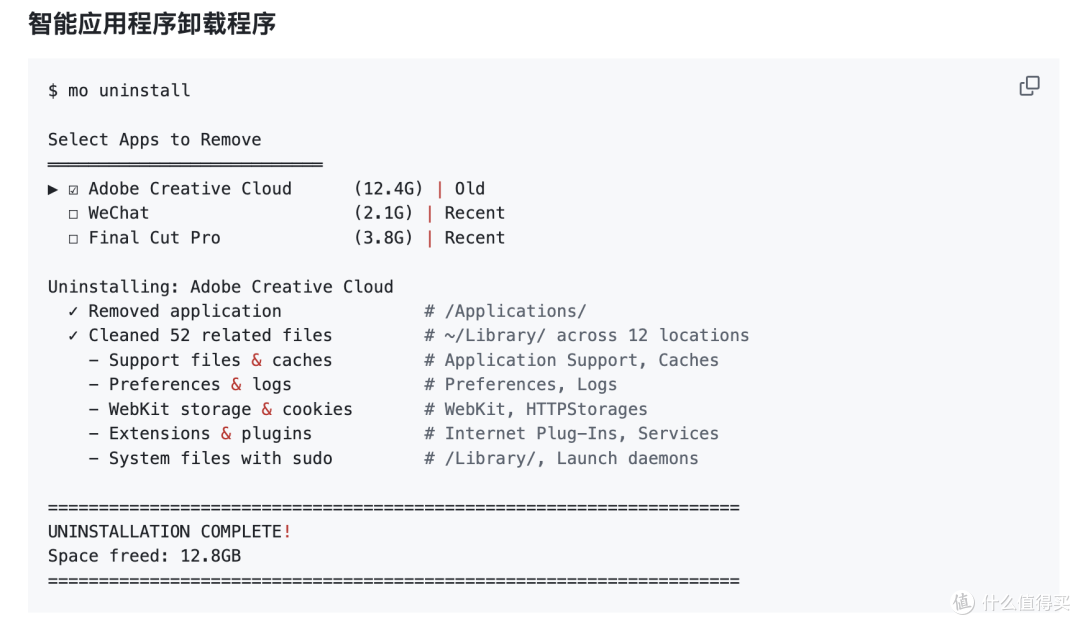The height and width of the screenshot is (625, 1080).
Task: Click the 'Space freed: 12.8GB' line
Action: tap(145, 556)
